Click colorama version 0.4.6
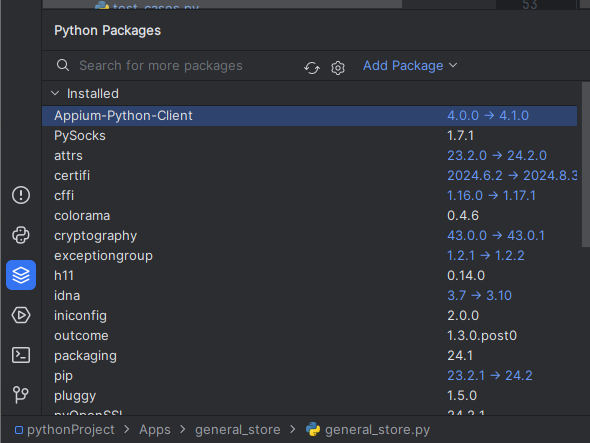590x443 pixels. [463, 216]
